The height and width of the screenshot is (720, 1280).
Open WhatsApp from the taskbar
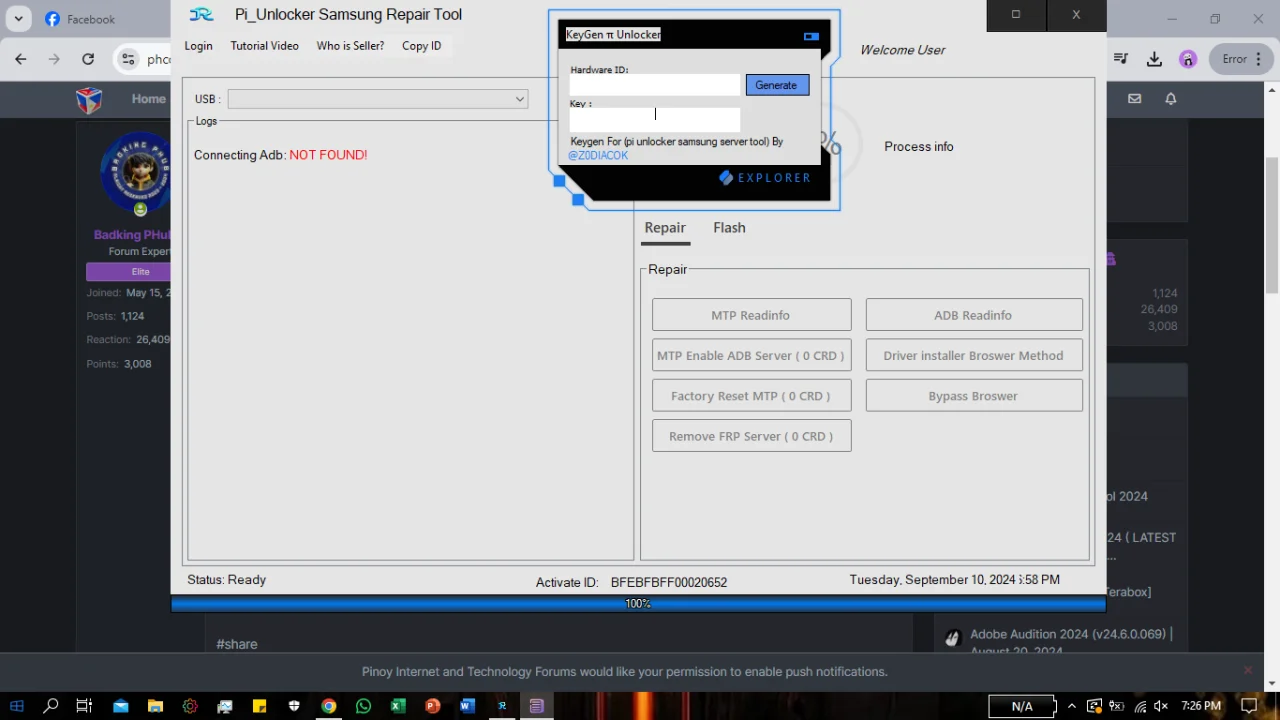(x=363, y=706)
